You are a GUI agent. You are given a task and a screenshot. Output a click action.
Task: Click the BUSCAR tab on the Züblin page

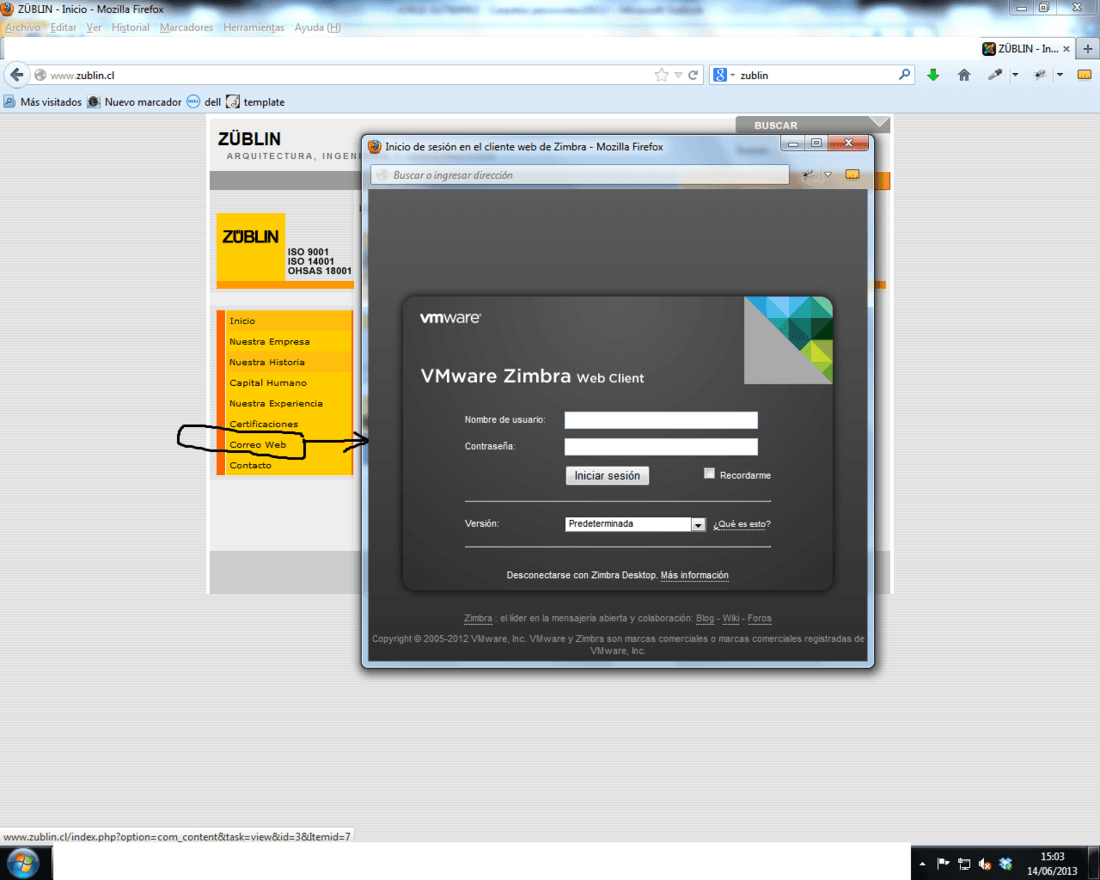pos(775,125)
